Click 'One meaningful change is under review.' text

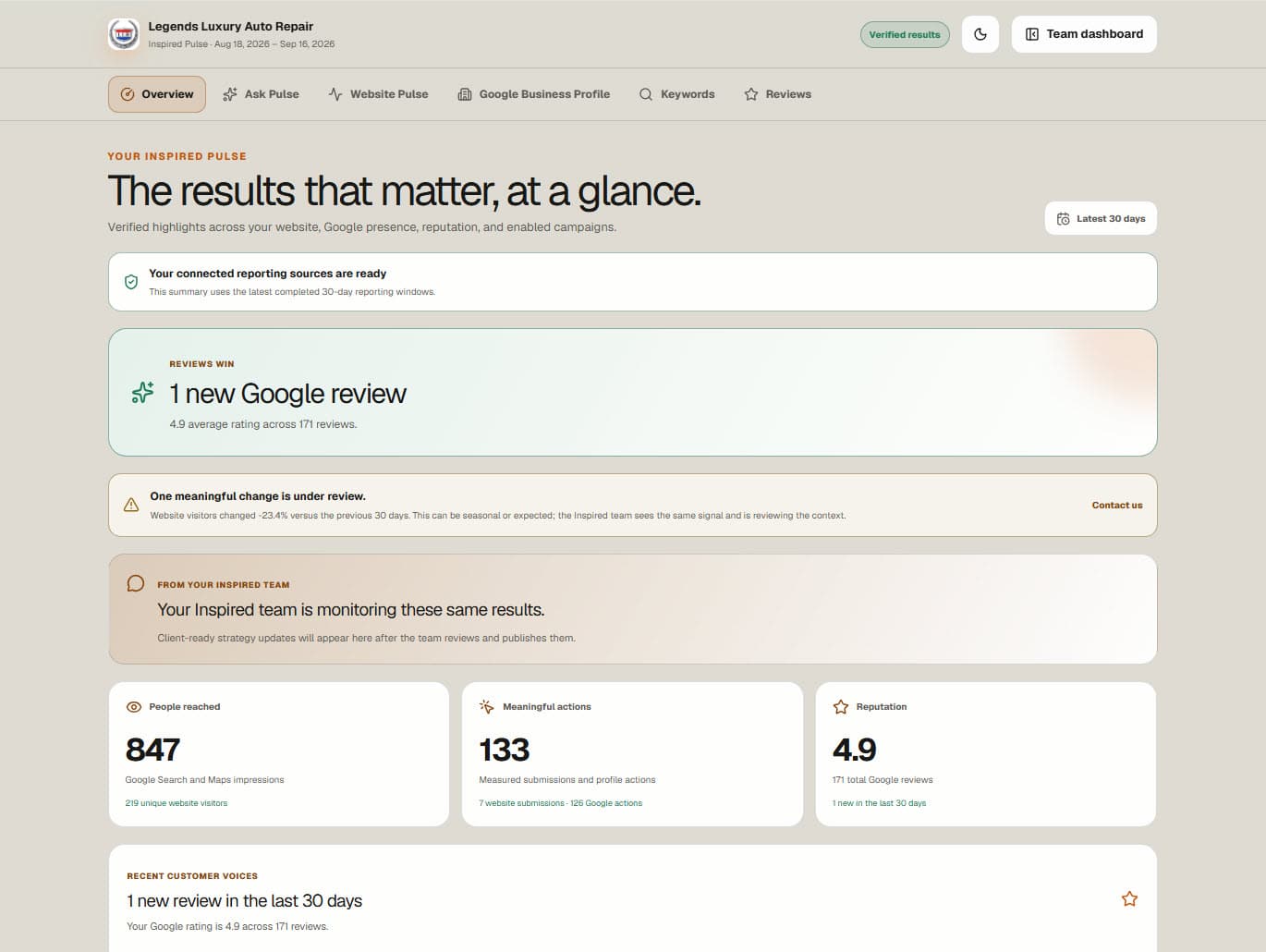[258, 496]
